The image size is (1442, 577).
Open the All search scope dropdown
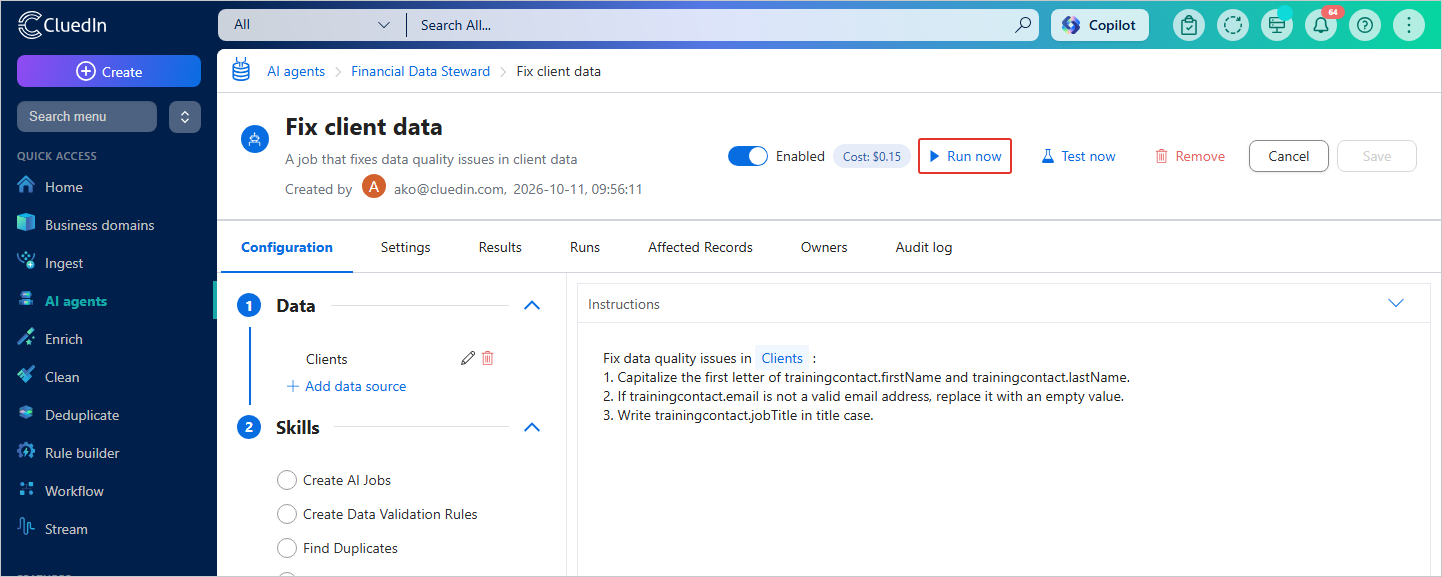click(x=311, y=25)
